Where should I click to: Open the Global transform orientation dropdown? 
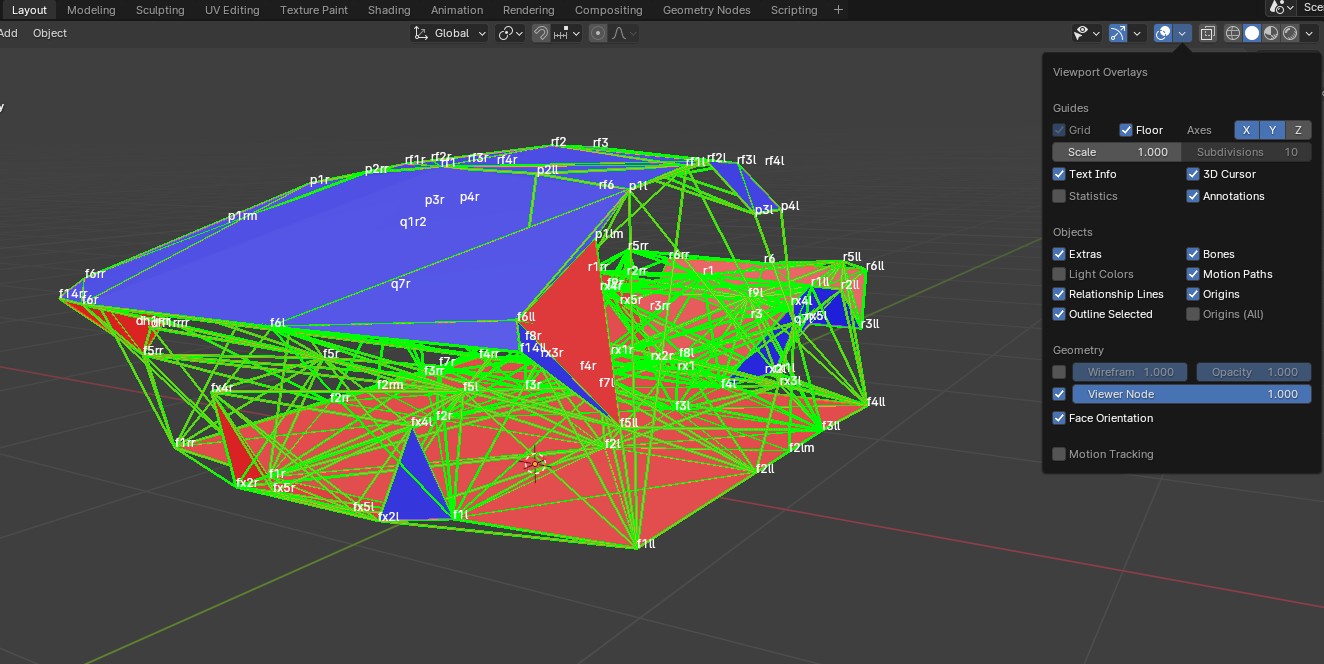pyautogui.click(x=450, y=33)
